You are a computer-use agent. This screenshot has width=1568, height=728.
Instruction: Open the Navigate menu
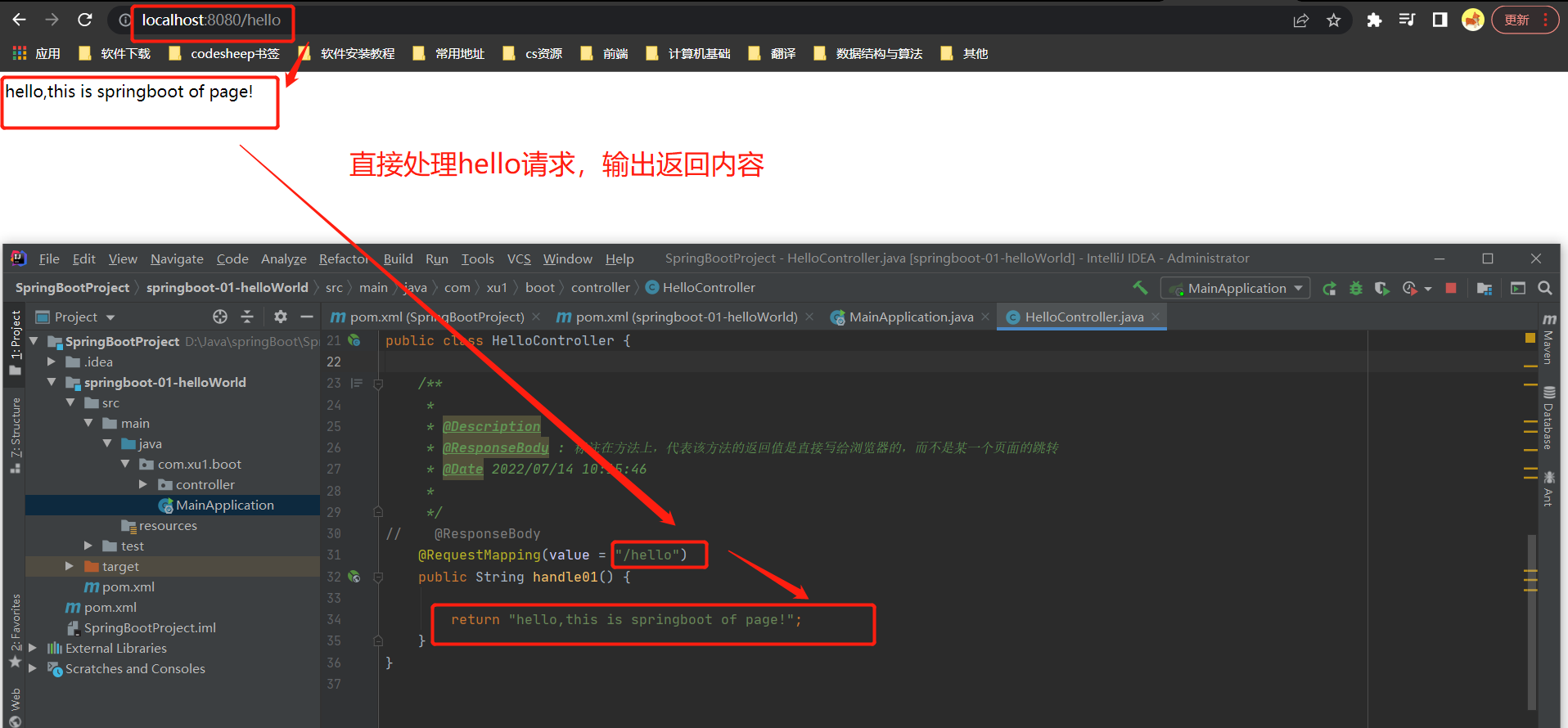click(177, 258)
